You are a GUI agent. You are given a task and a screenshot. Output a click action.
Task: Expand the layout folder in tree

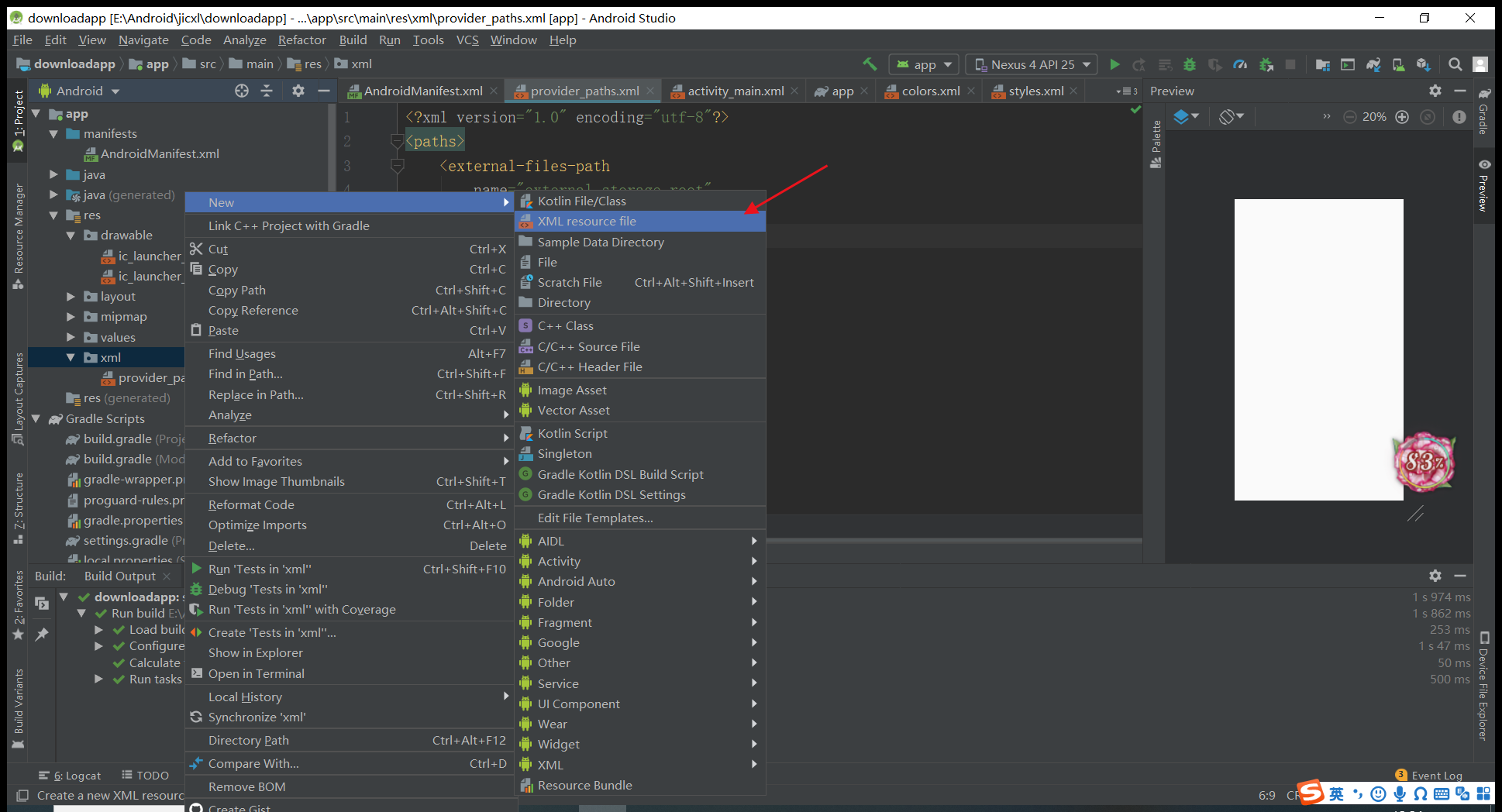(71, 297)
